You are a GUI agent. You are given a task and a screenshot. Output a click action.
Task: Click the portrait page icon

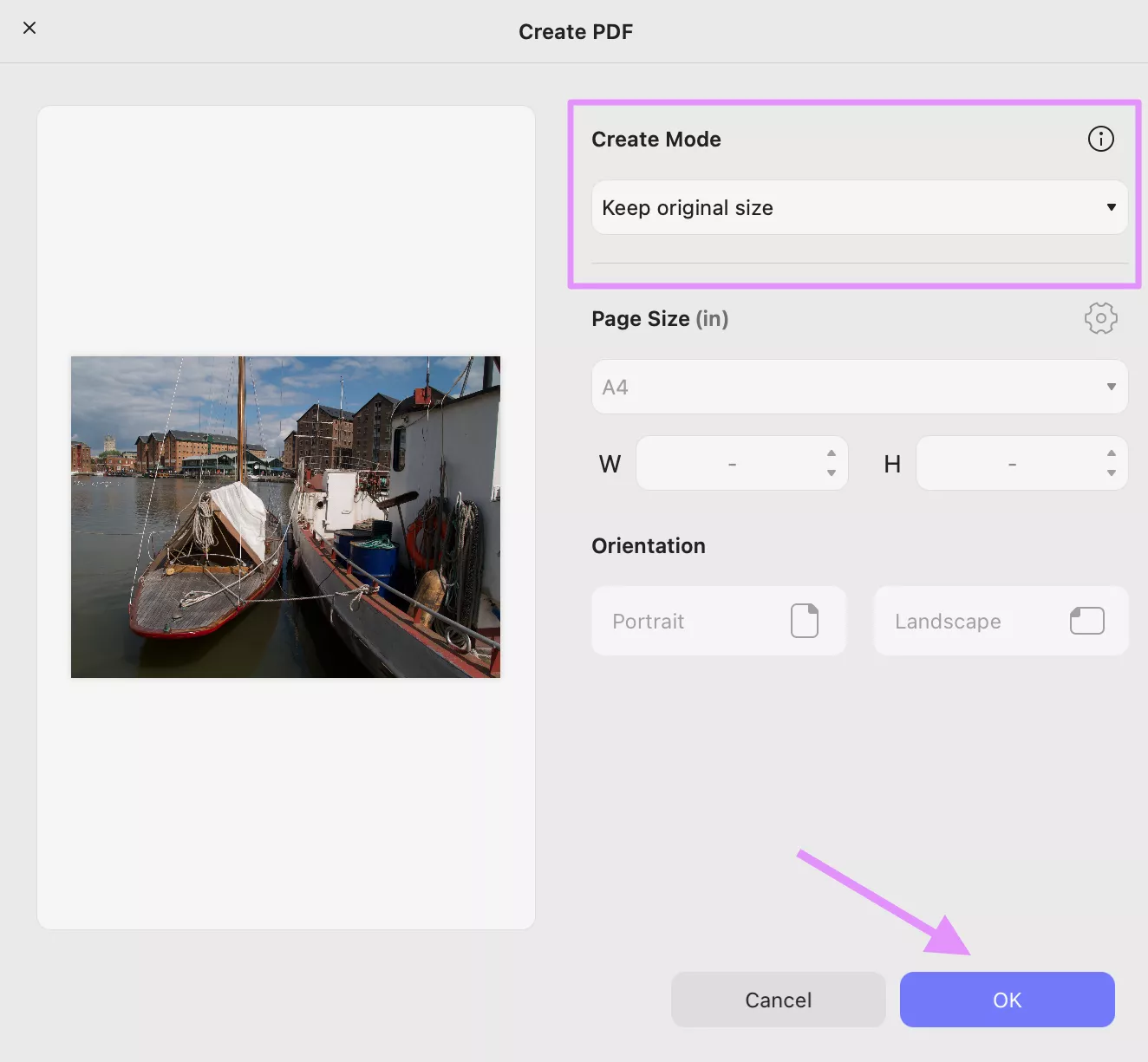[x=804, y=621]
